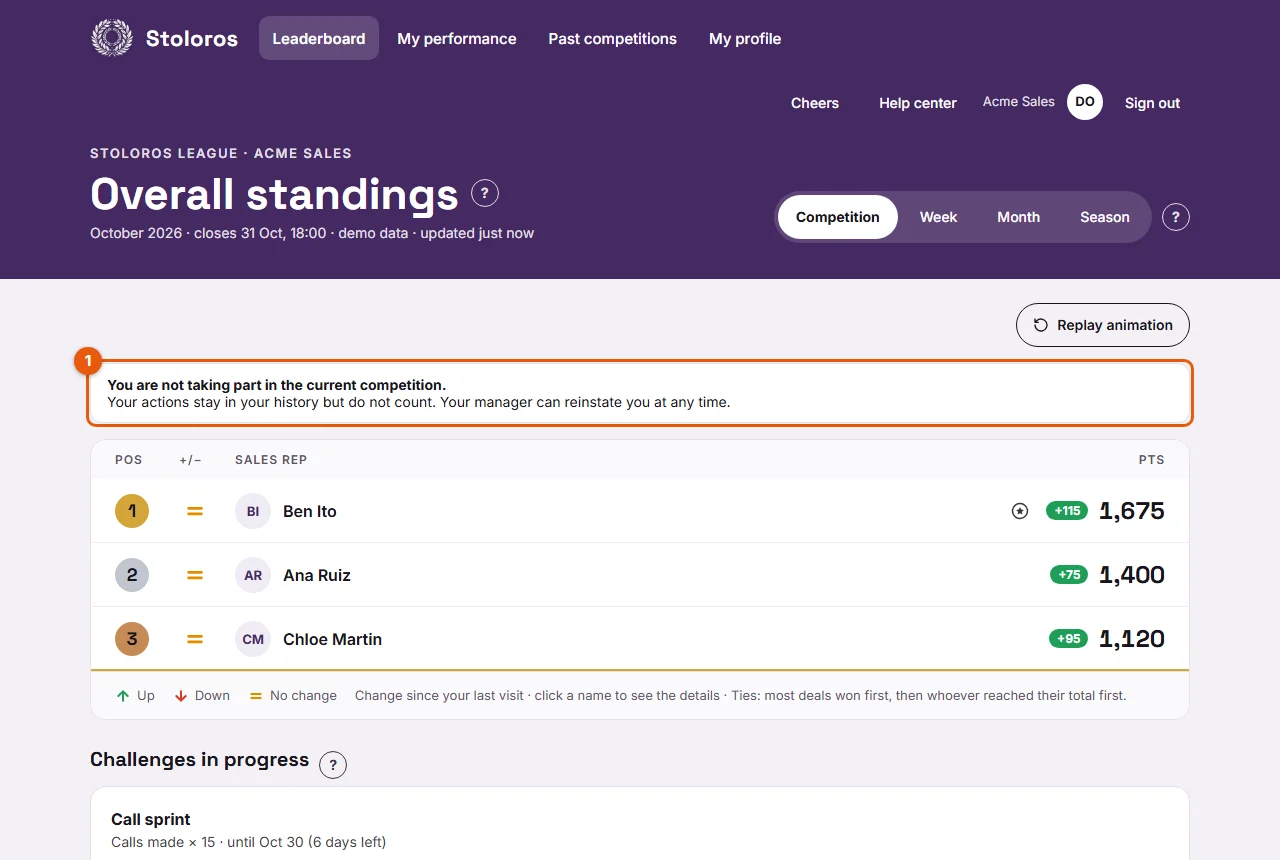Open the Cheers page
The height and width of the screenshot is (860, 1280).
pos(815,103)
